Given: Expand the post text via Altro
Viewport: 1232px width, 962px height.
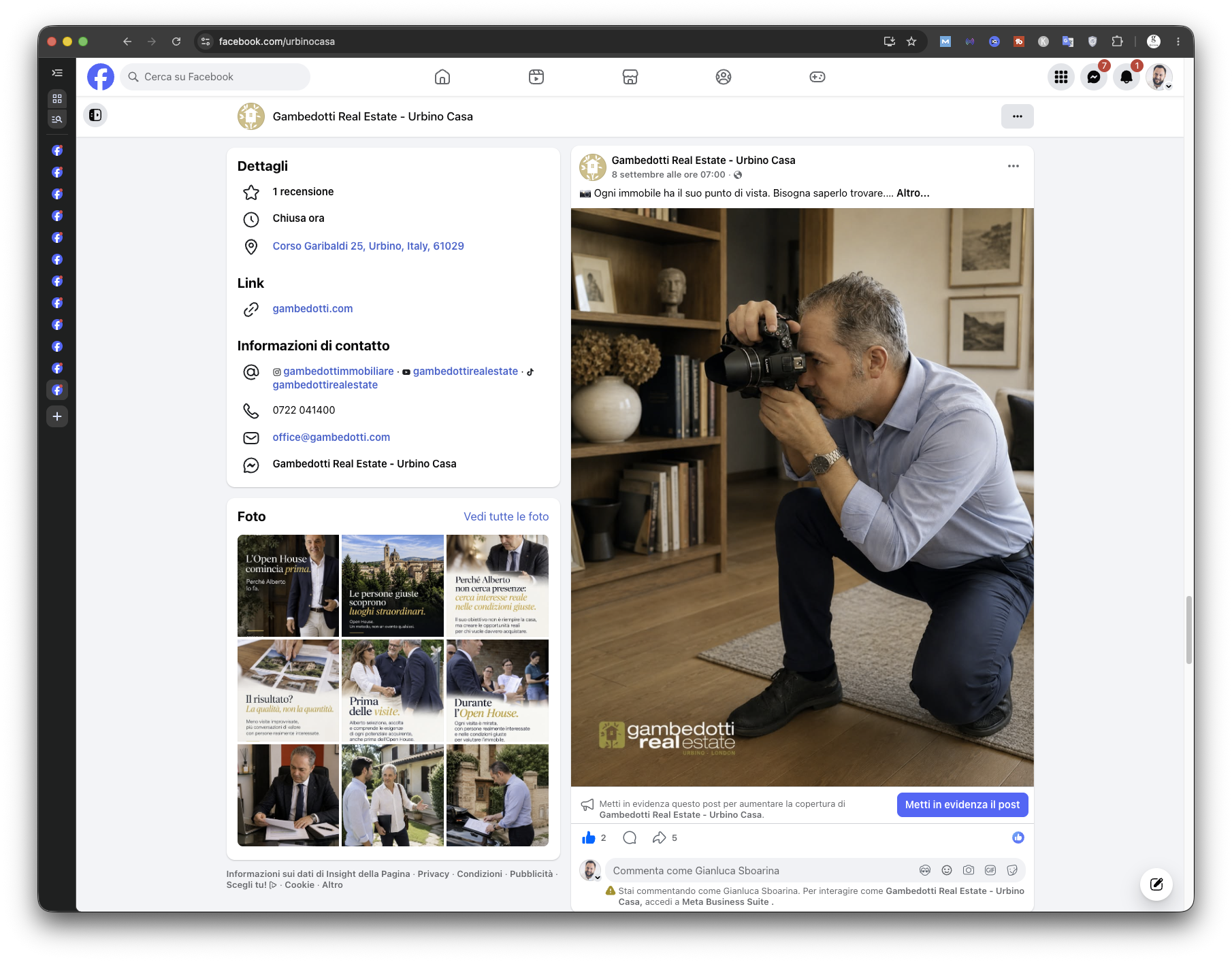Looking at the screenshot, I should pos(913,193).
